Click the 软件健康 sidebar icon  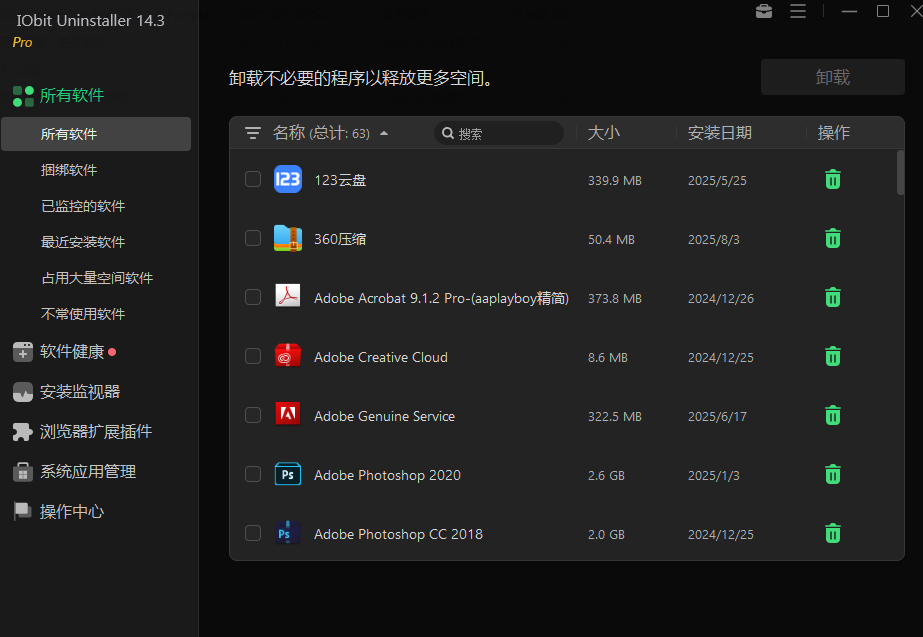point(22,352)
